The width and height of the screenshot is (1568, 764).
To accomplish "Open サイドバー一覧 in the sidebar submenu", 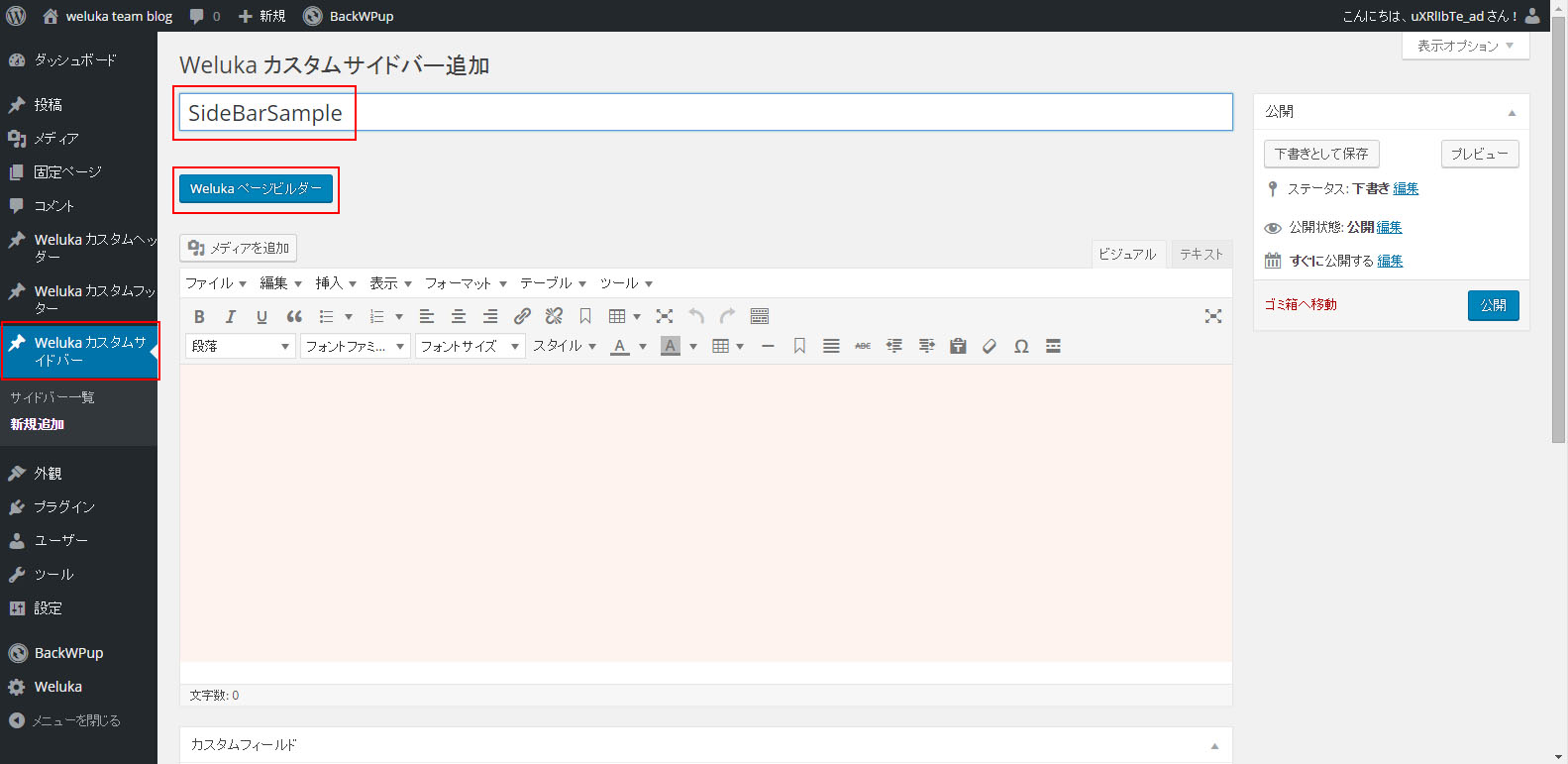I will [x=52, y=397].
